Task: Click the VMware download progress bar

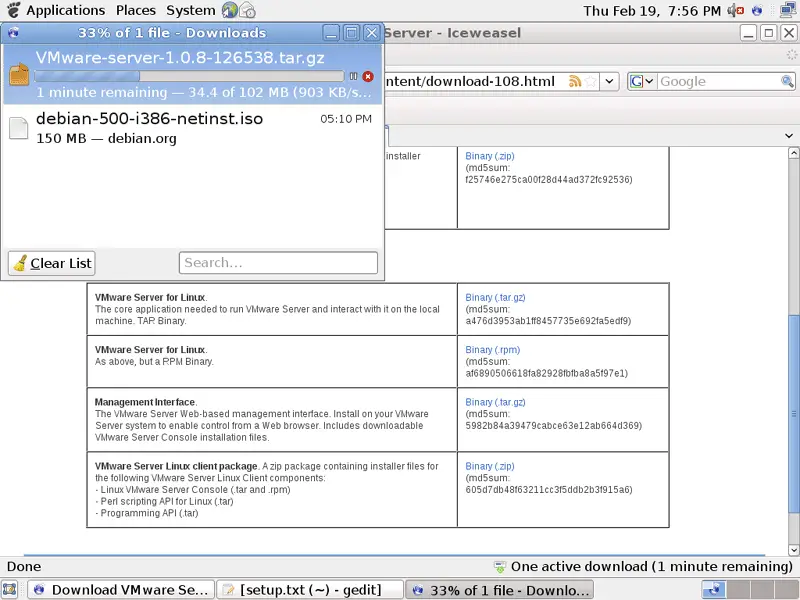Action: pyautogui.click(x=189, y=77)
